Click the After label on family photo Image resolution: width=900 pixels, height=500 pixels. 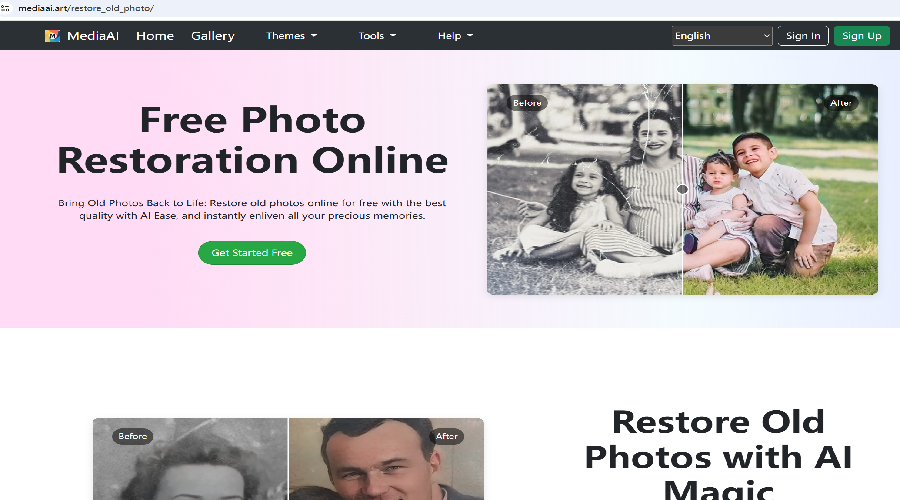(840, 103)
